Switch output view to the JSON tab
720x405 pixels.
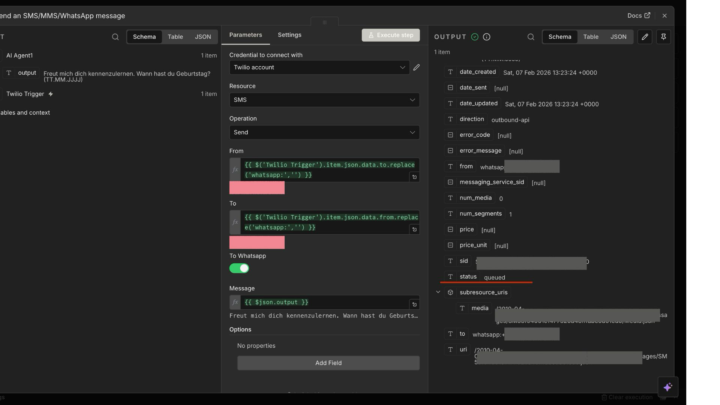(618, 37)
